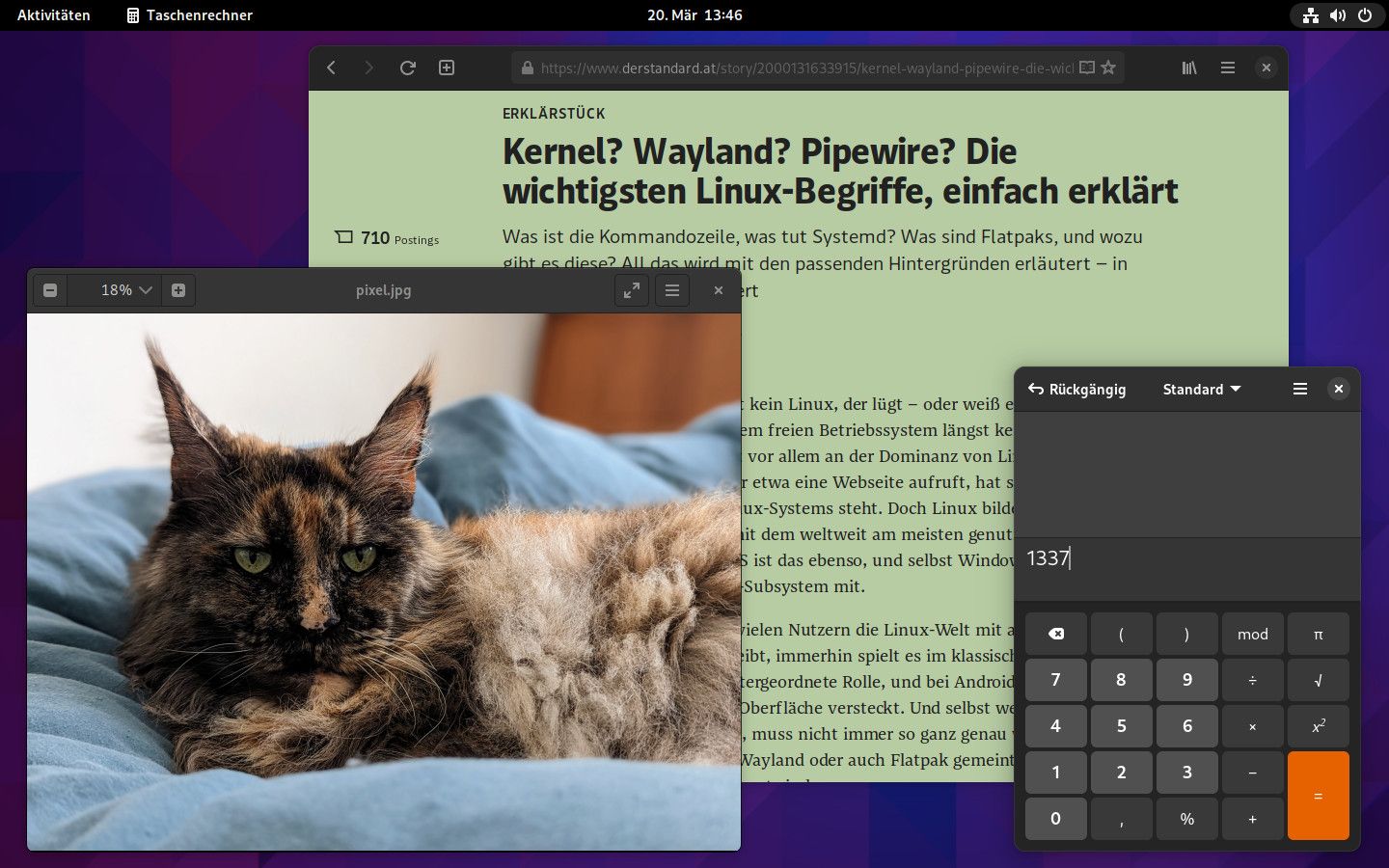Toggle reader view in the address bar
This screenshot has width=1389, height=868.
click(1086, 68)
